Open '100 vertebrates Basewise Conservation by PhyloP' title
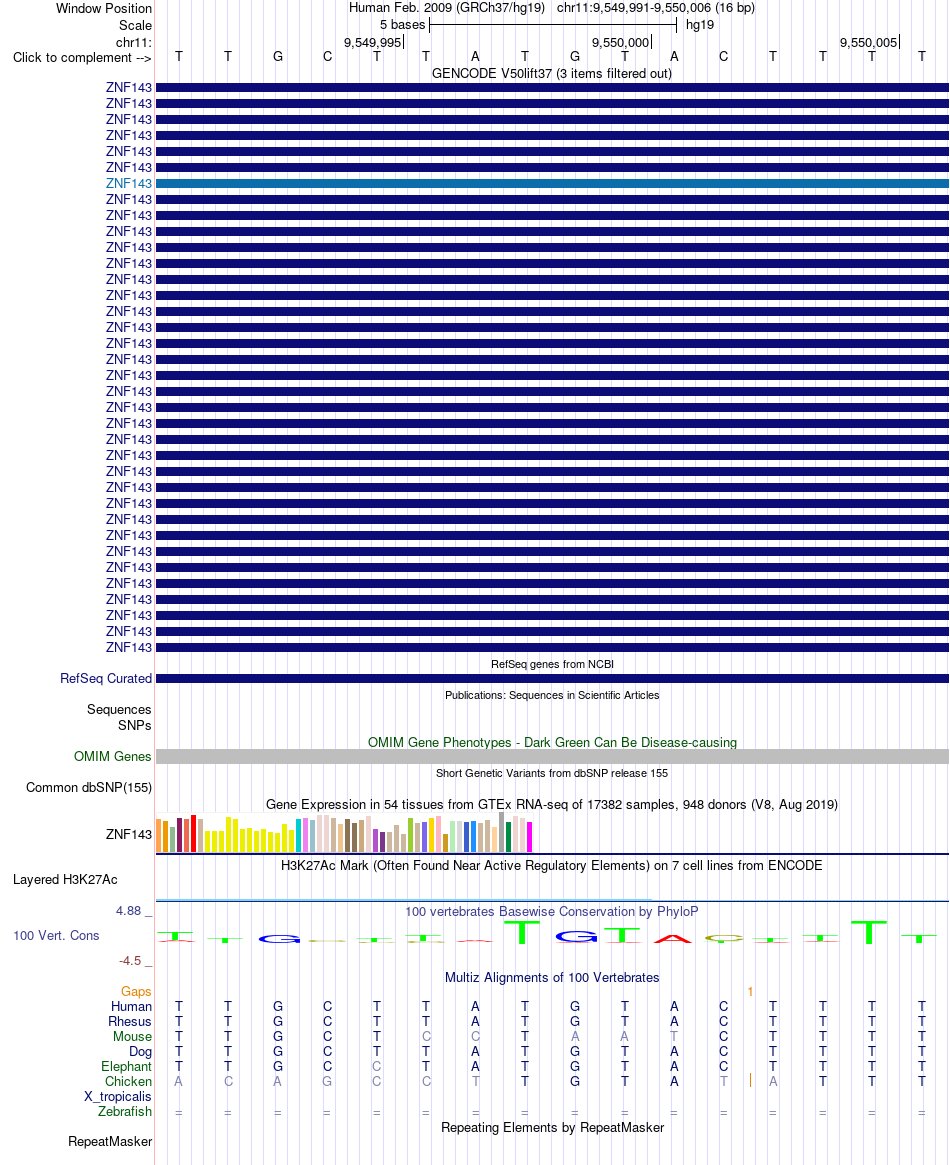950x1165 pixels. 552,912
